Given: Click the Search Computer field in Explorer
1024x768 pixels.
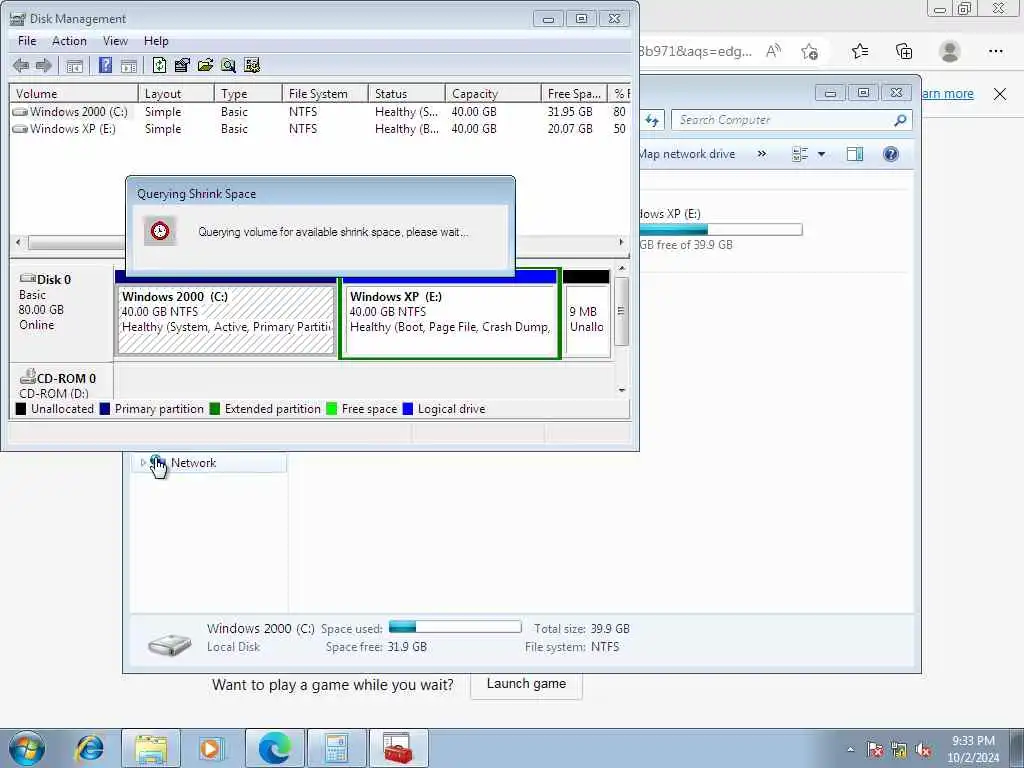Looking at the screenshot, I should pyautogui.click(x=784, y=120).
